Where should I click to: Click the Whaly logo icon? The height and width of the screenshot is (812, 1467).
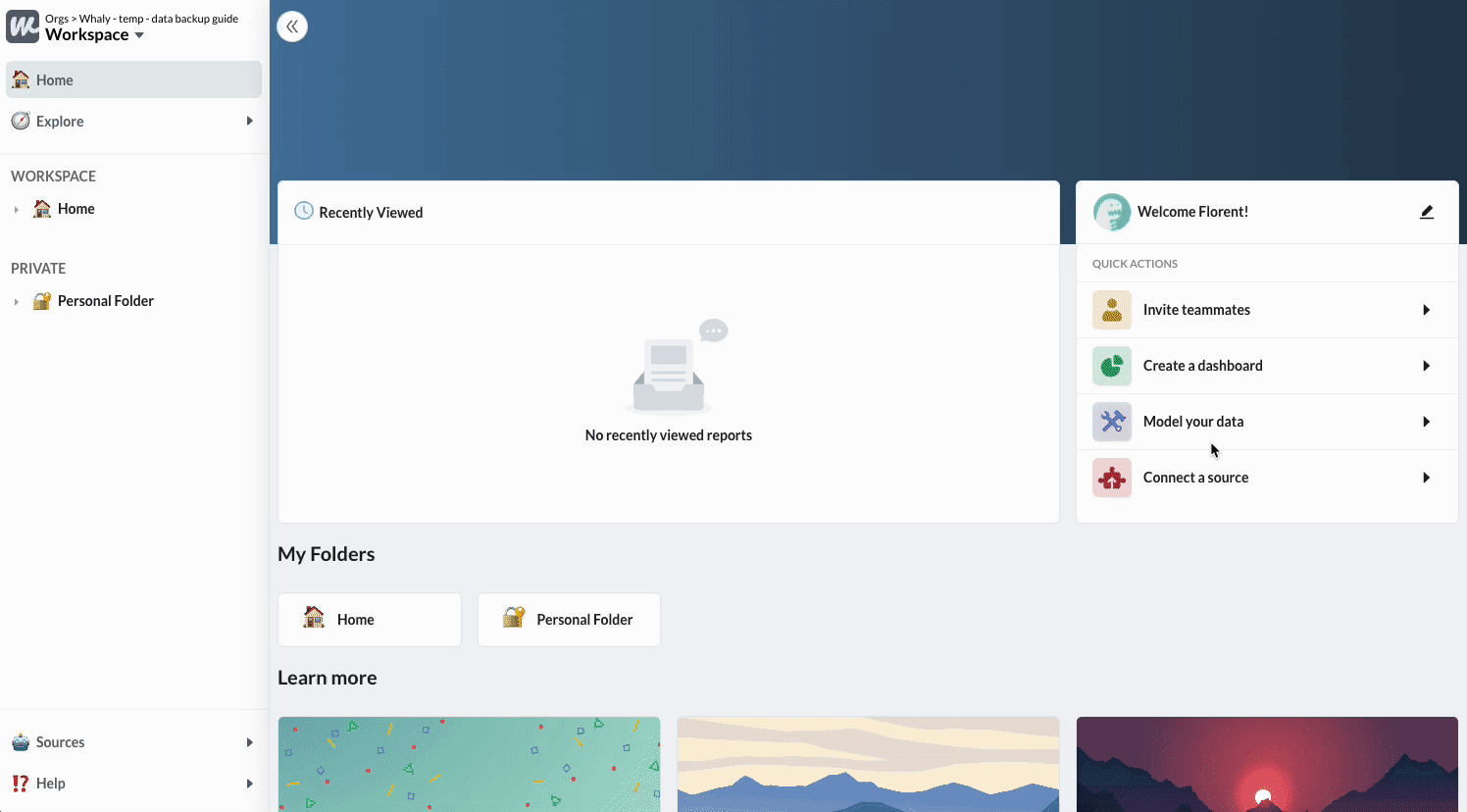click(x=23, y=26)
